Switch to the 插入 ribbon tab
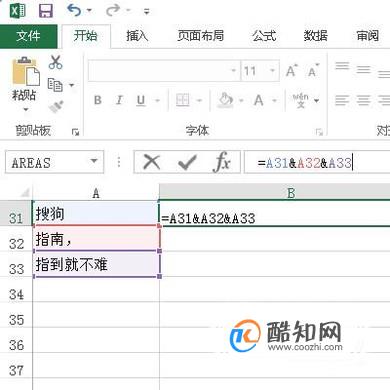Image resolution: width=390 pixels, height=390 pixels. click(x=137, y=36)
